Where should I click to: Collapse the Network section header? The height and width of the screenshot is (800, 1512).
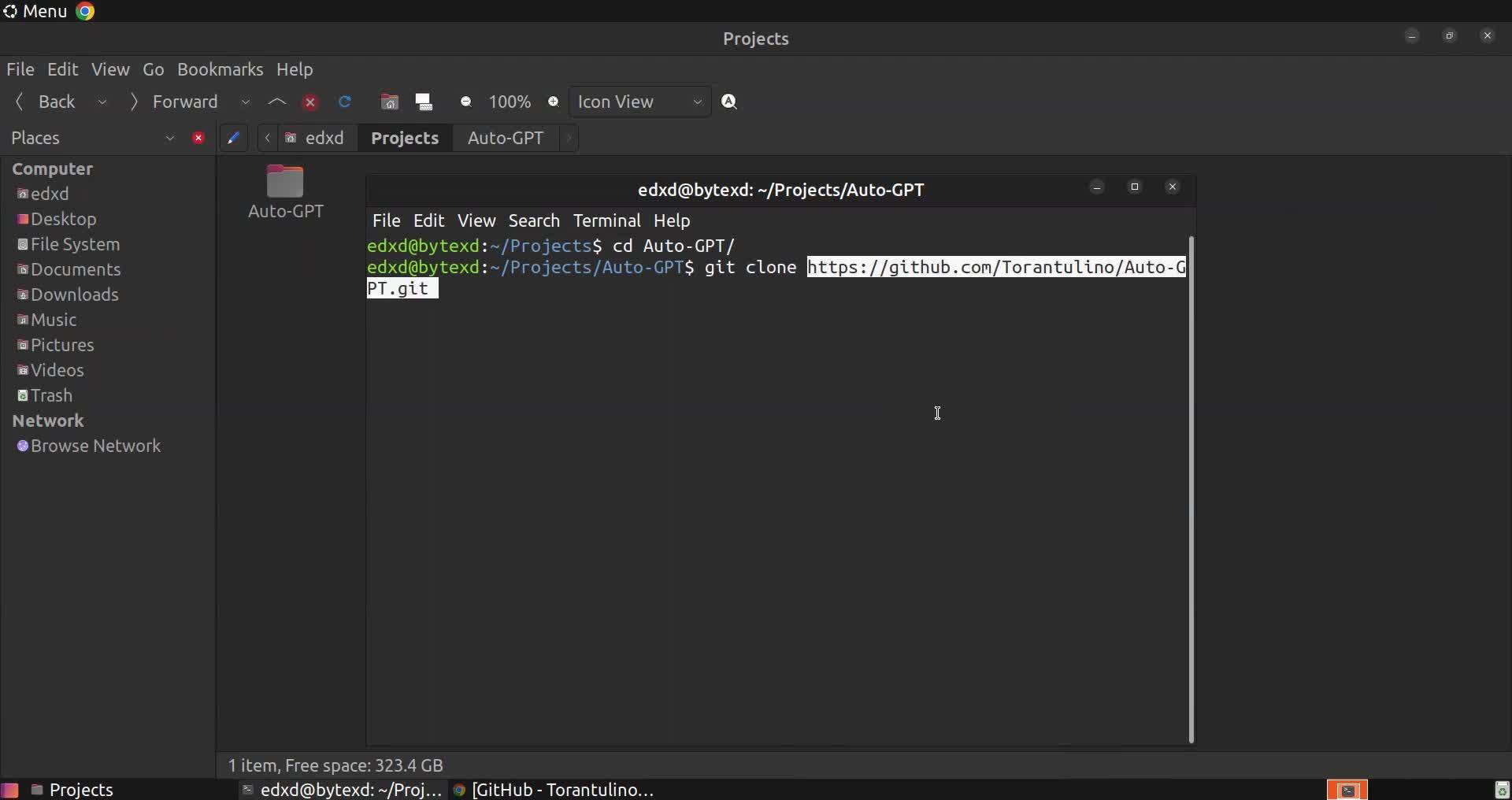click(x=47, y=420)
